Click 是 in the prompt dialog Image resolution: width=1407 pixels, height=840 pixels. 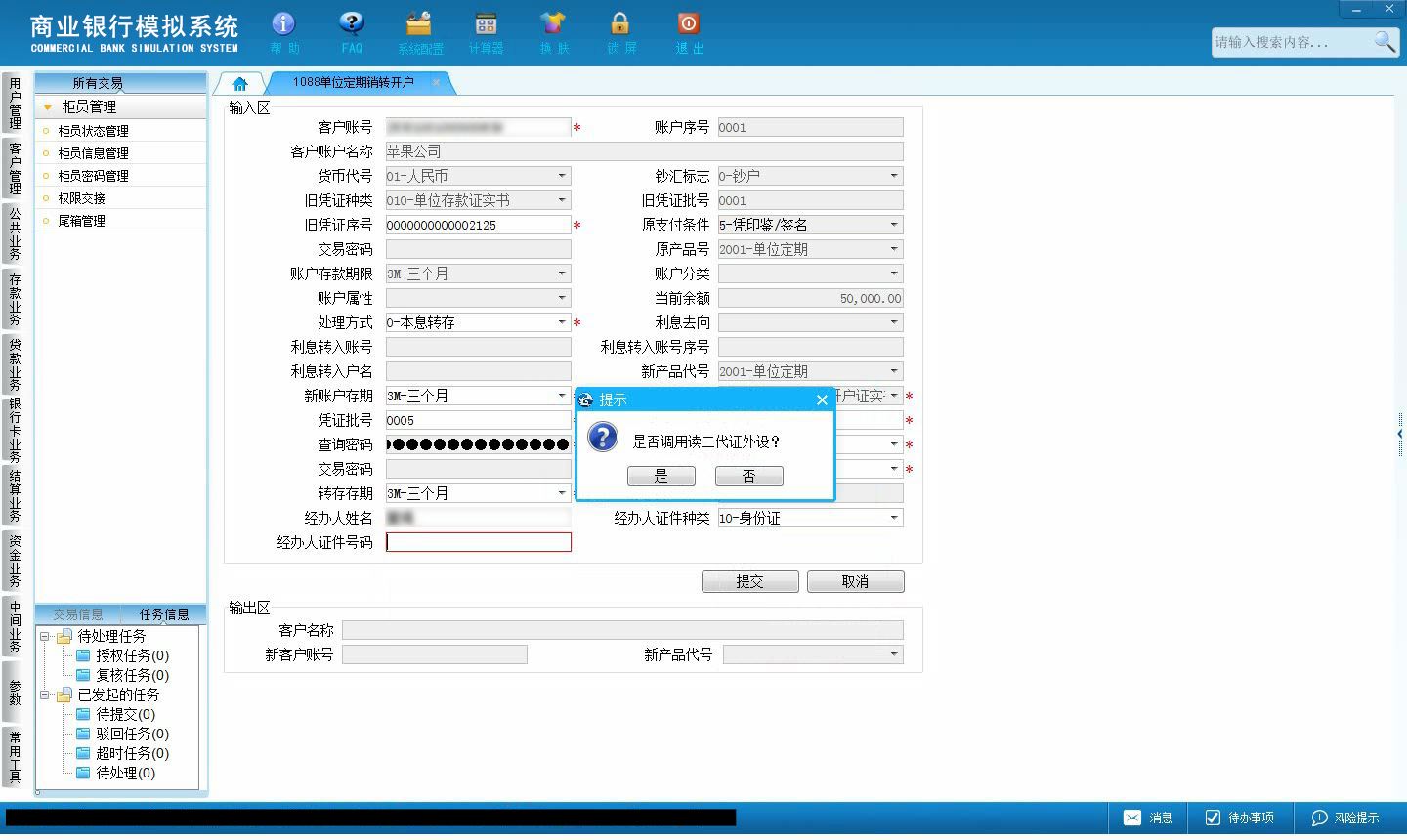tap(661, 477)
